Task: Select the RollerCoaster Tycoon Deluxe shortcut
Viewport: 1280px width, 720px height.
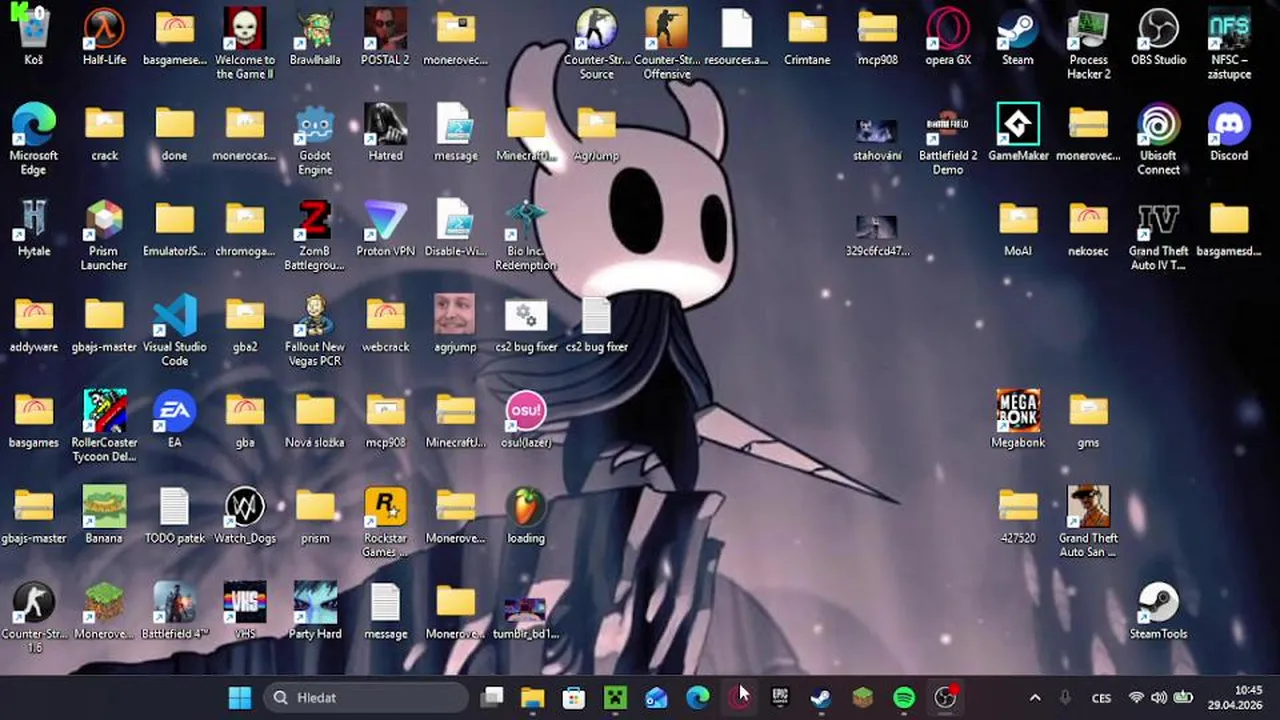Action: tap(104, 426)
